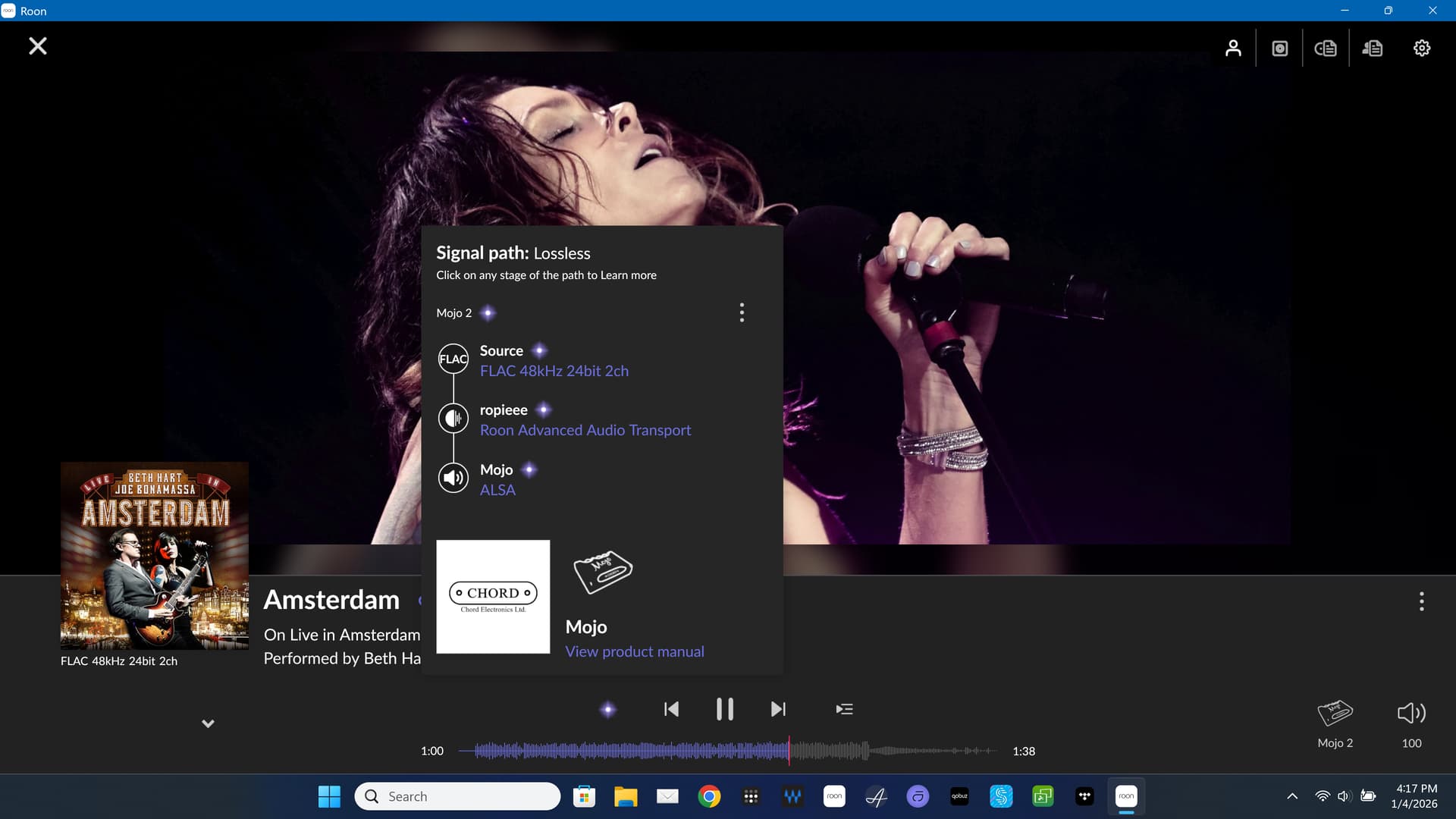Select the Mojo 2 zone icon
Screen dimensions: 1456x819
(1335, 714)
